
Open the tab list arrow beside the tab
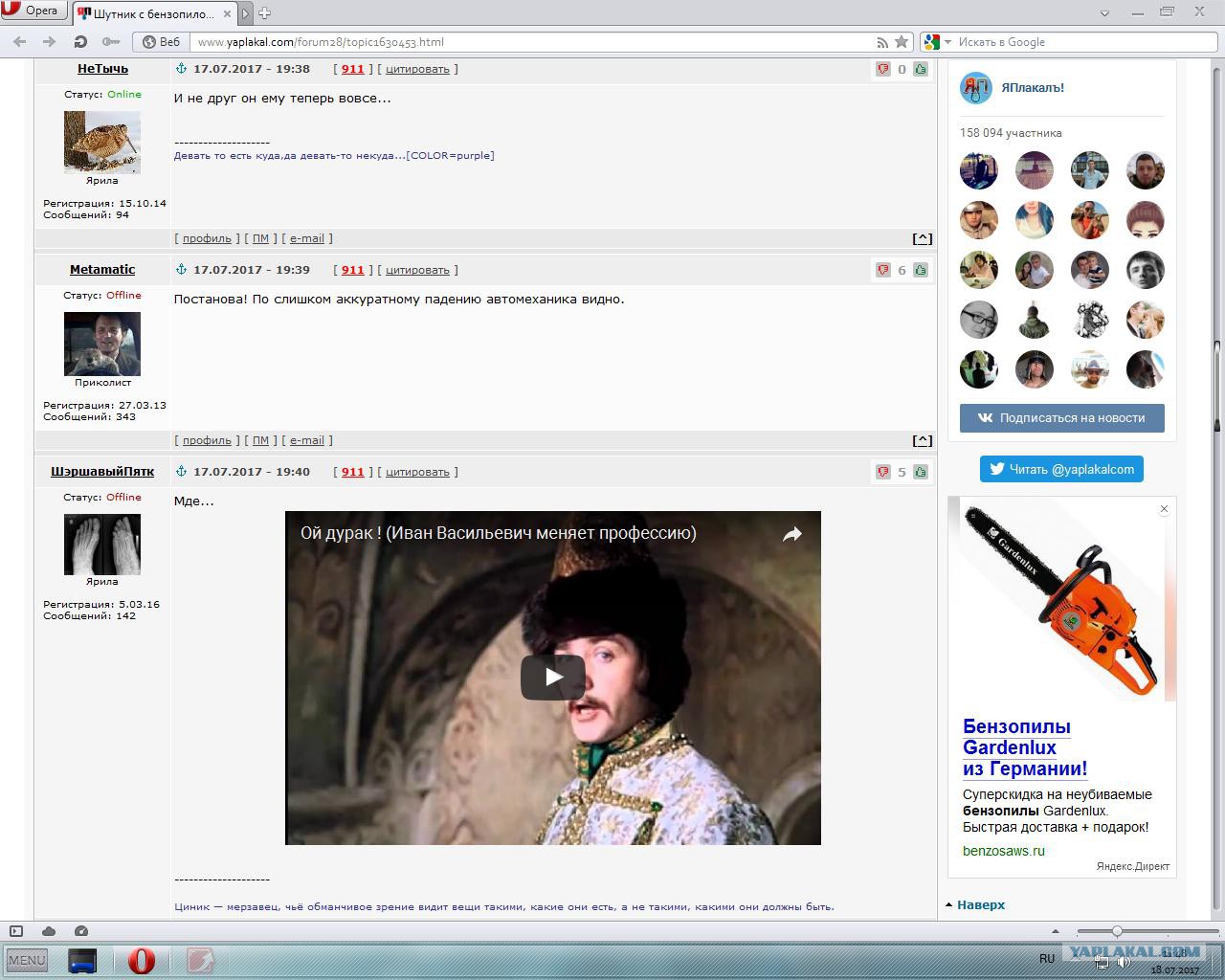point(246,13)
